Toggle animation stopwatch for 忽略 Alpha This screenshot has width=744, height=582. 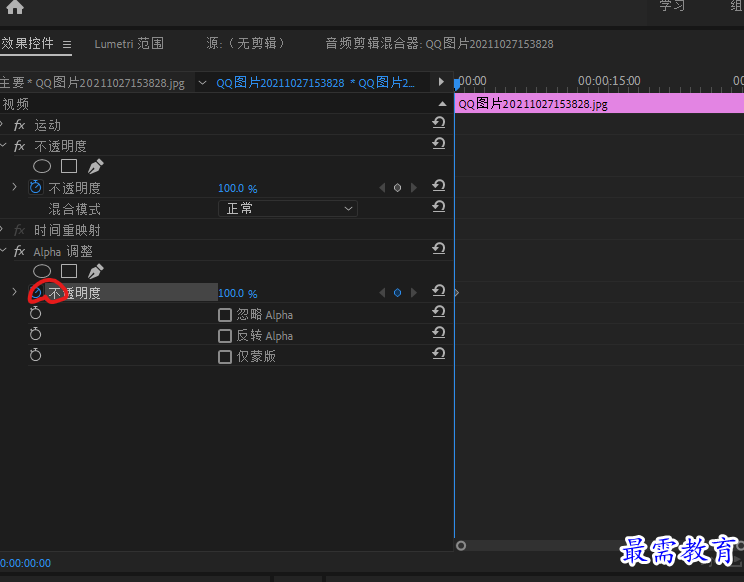[x=36, y=313]
